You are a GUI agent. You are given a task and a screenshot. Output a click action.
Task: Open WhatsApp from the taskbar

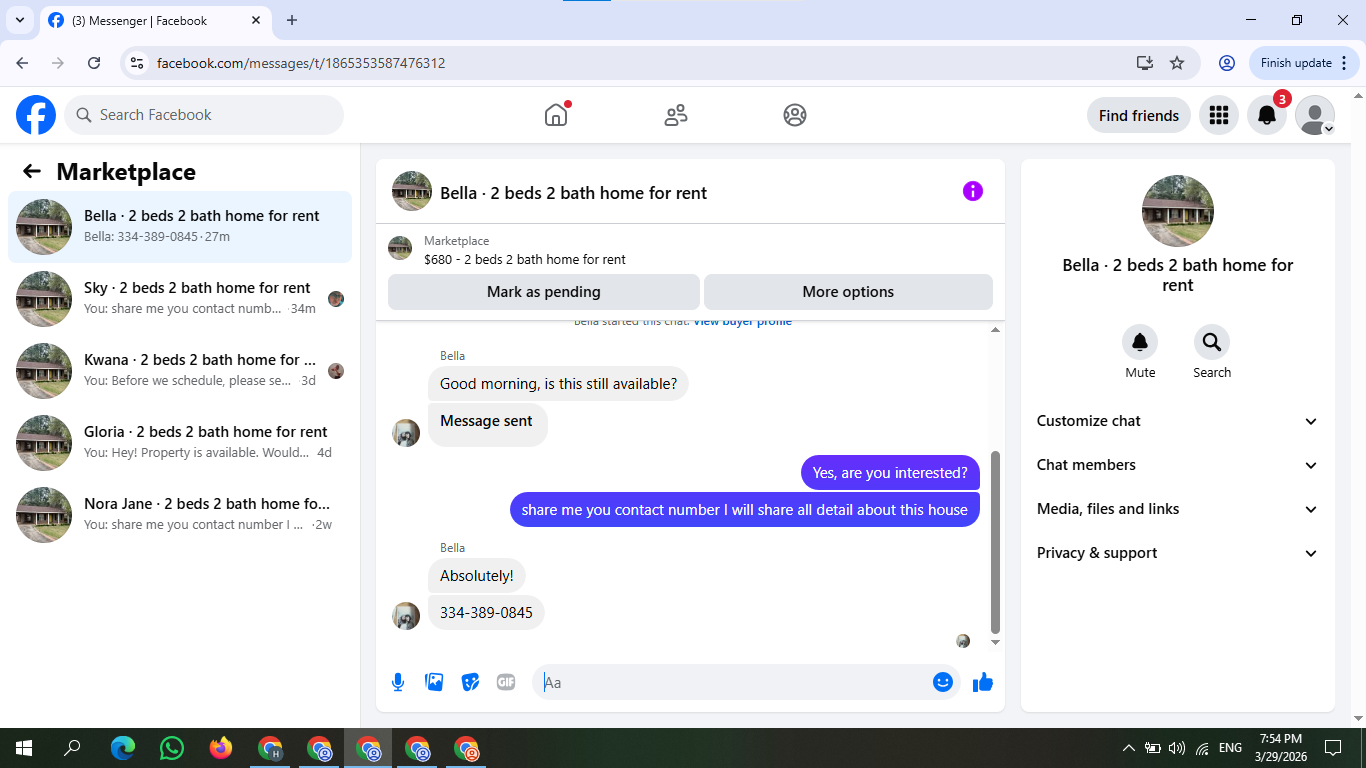(x=172, y=748)
